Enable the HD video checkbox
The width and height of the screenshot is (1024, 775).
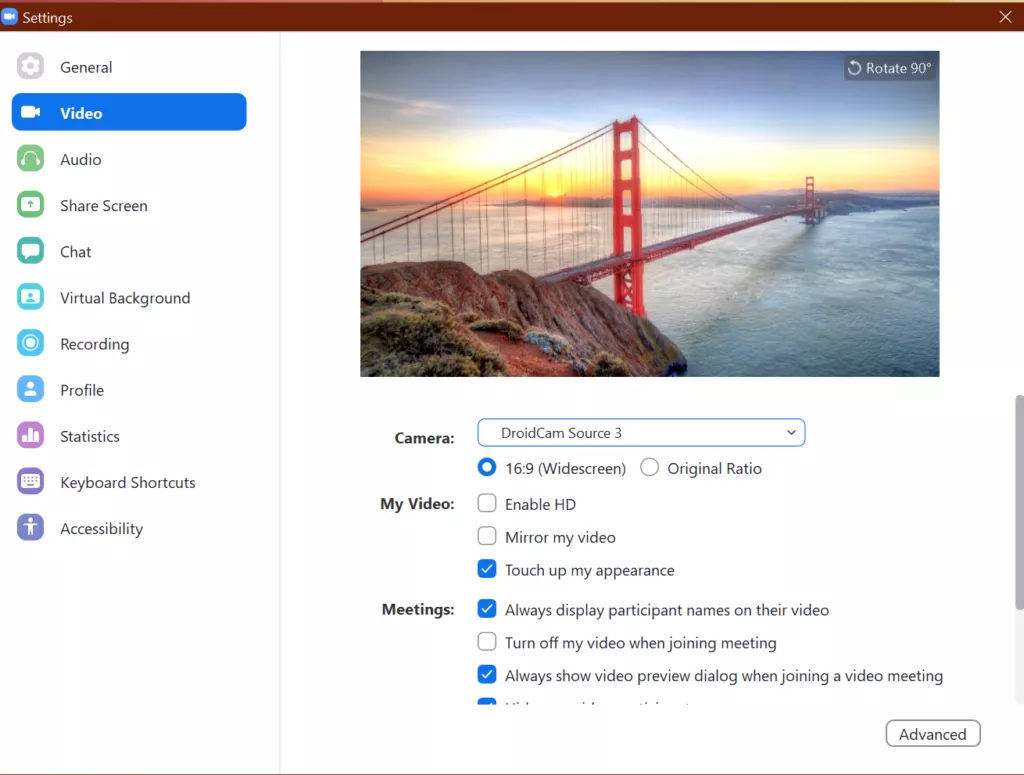[x=487, y=504]
